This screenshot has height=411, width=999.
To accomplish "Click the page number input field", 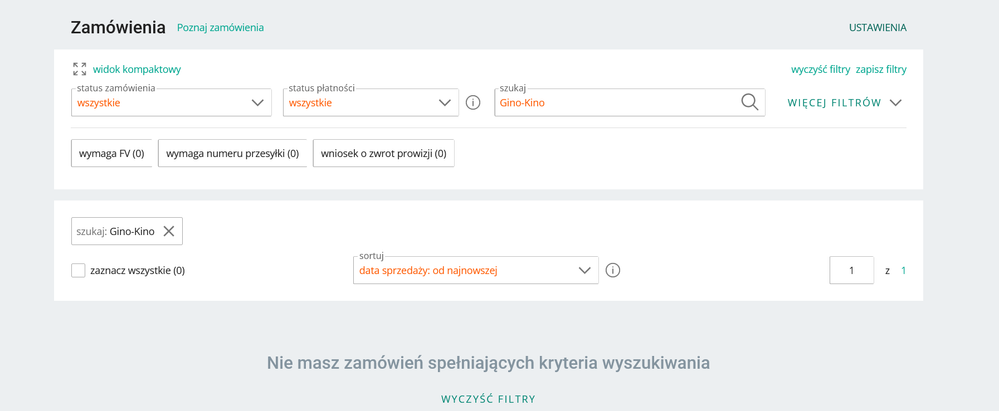I will (x=852, y=270).
